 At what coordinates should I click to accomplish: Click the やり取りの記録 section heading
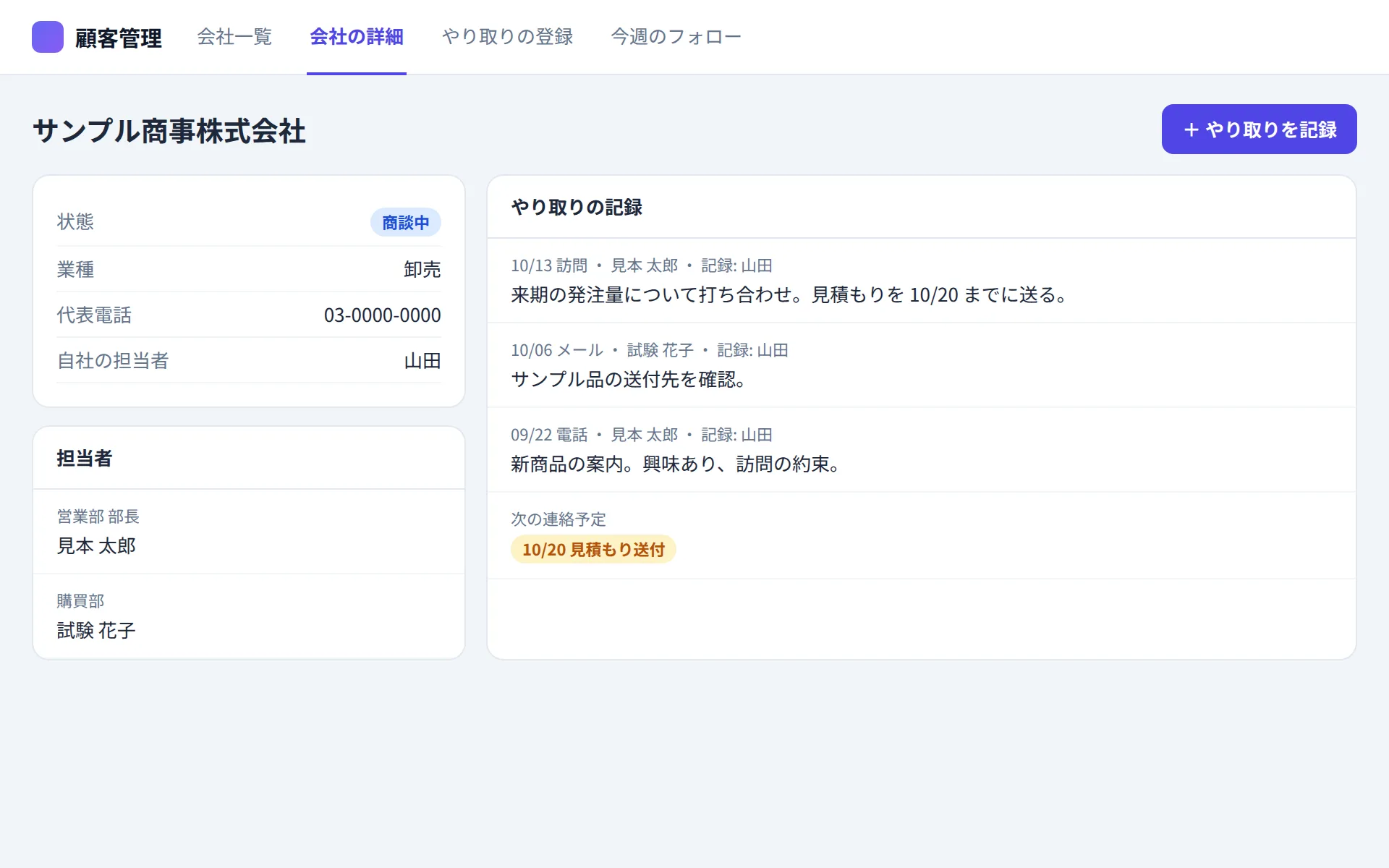point(577,208)
